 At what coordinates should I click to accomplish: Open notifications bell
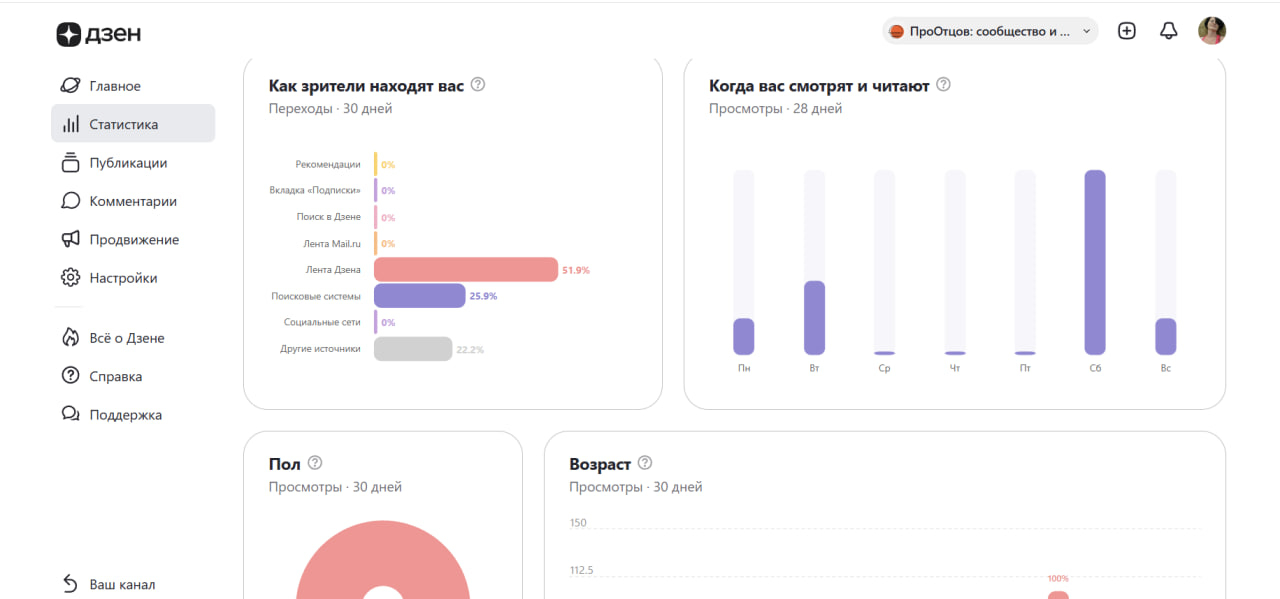[x=1168, y=31]
